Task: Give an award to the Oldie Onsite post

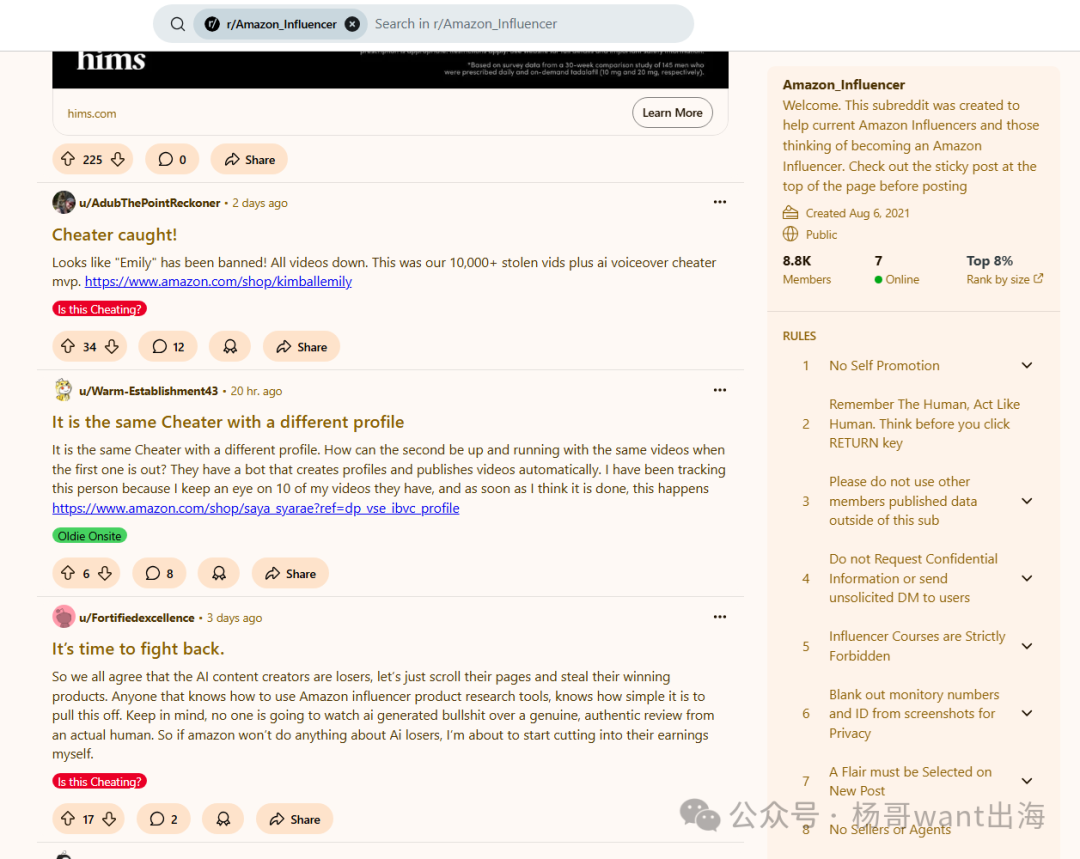Action: click(x=219, y=573)
